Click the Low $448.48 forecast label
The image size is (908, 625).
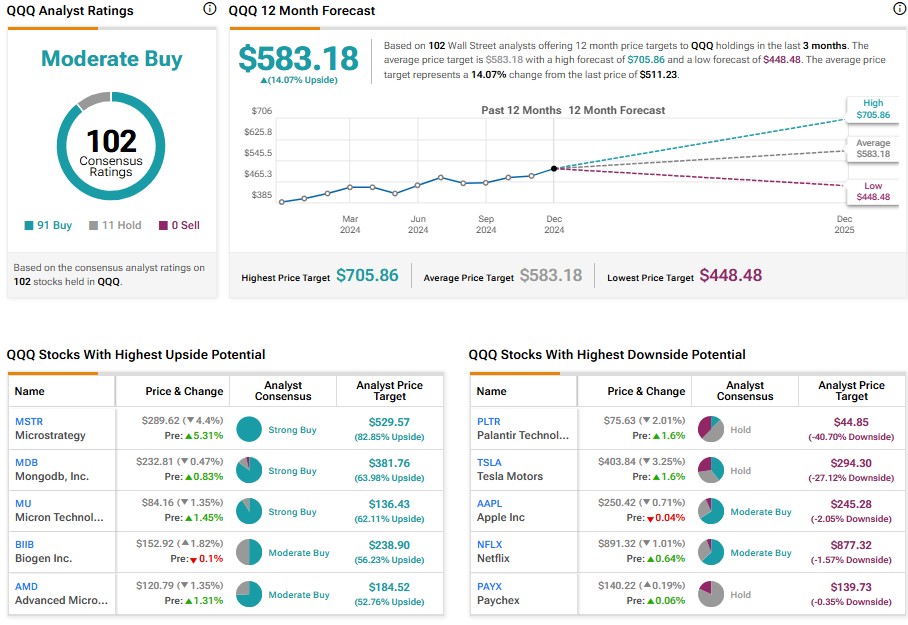(872, 191)
